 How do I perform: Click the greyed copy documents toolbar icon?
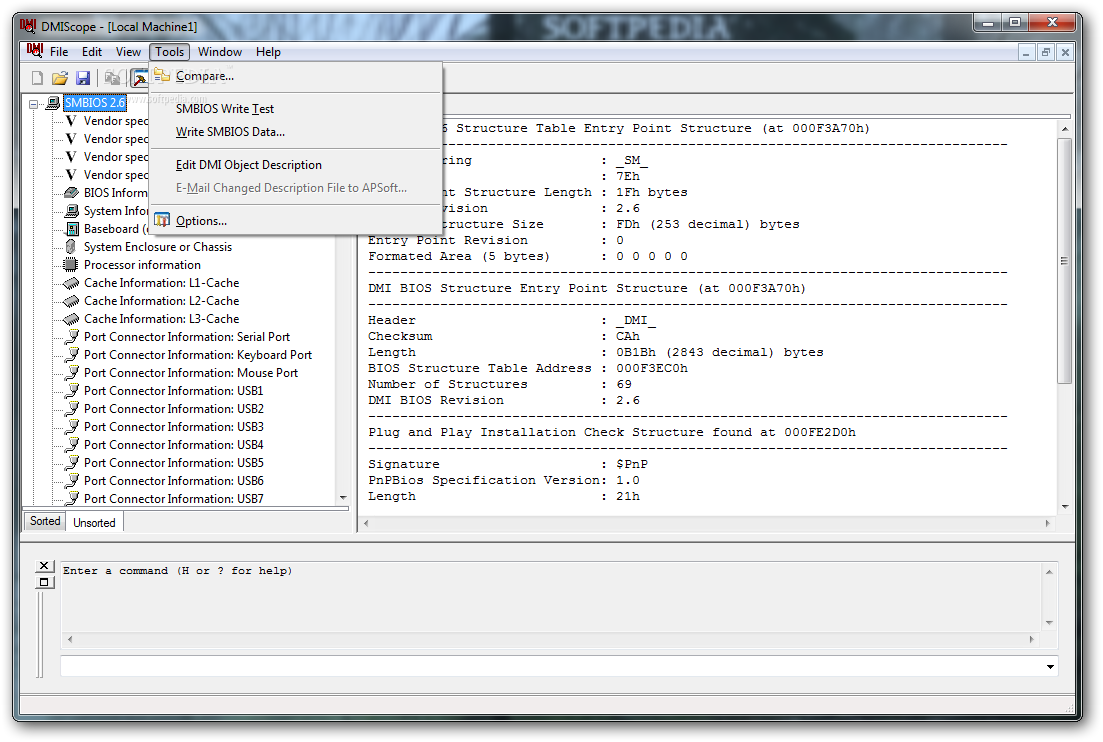(x=112, y=78)
